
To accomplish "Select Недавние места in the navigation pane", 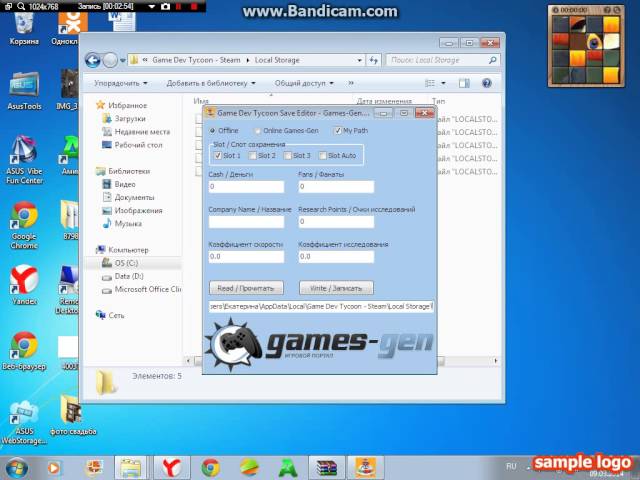I will coord(136,132).
